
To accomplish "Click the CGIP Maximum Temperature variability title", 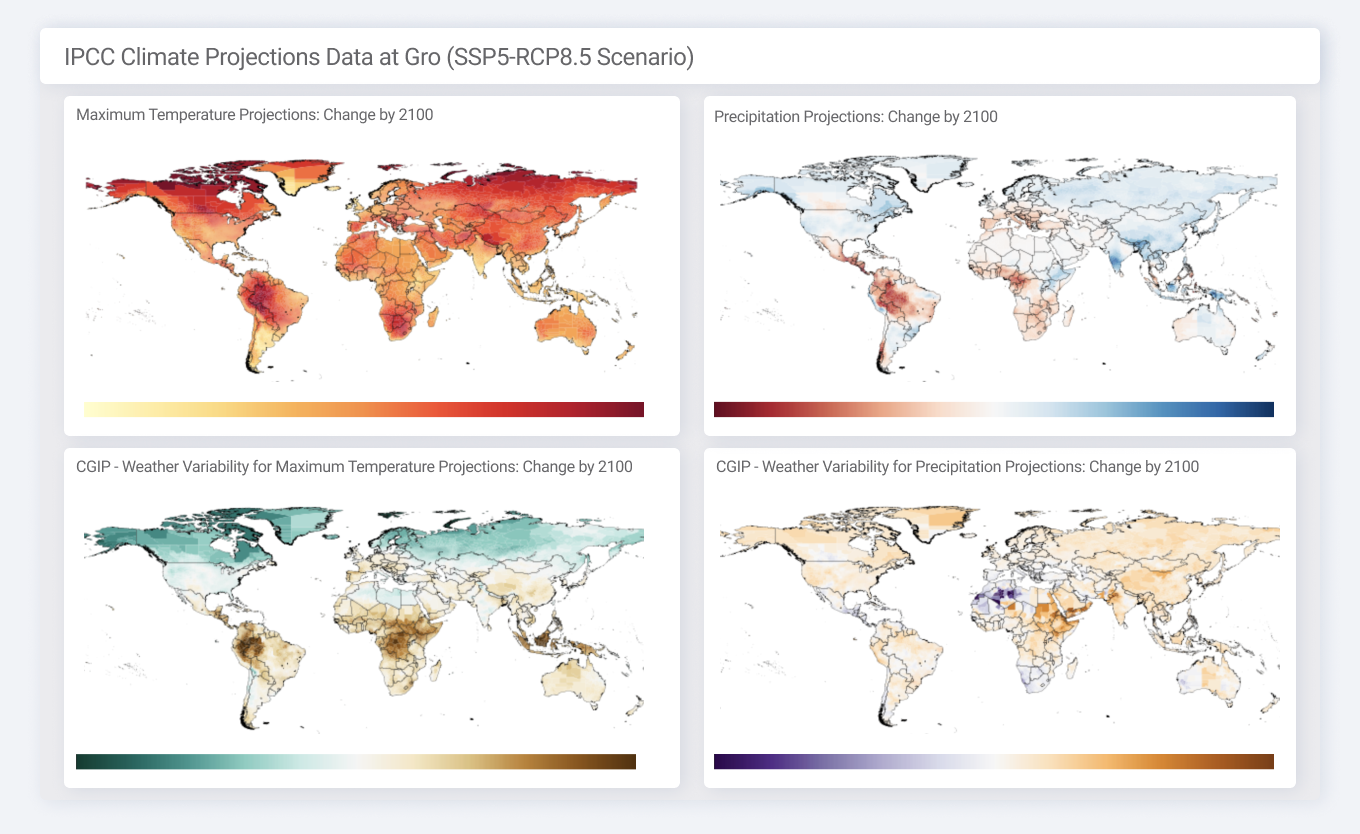I will 354,467.
